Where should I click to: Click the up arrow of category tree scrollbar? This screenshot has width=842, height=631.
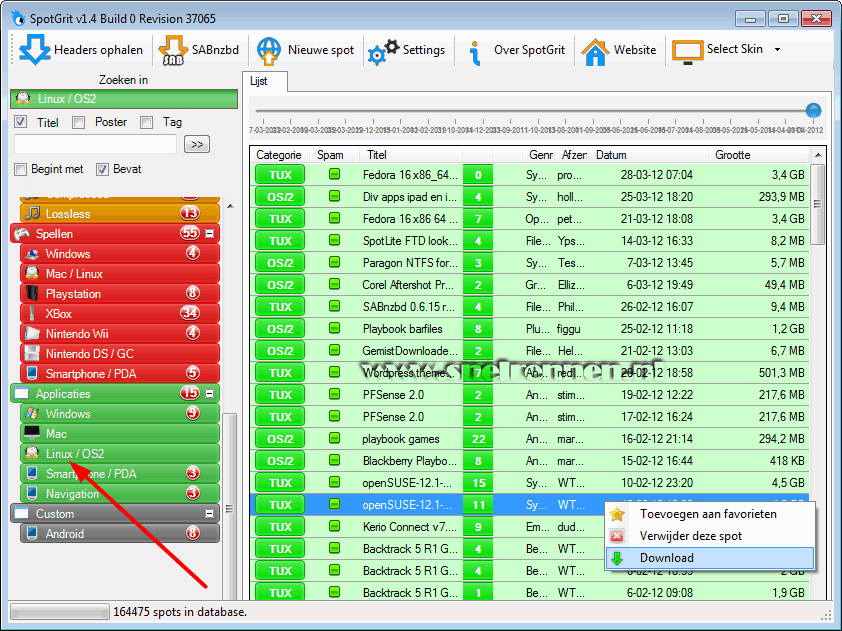point(230,206)
